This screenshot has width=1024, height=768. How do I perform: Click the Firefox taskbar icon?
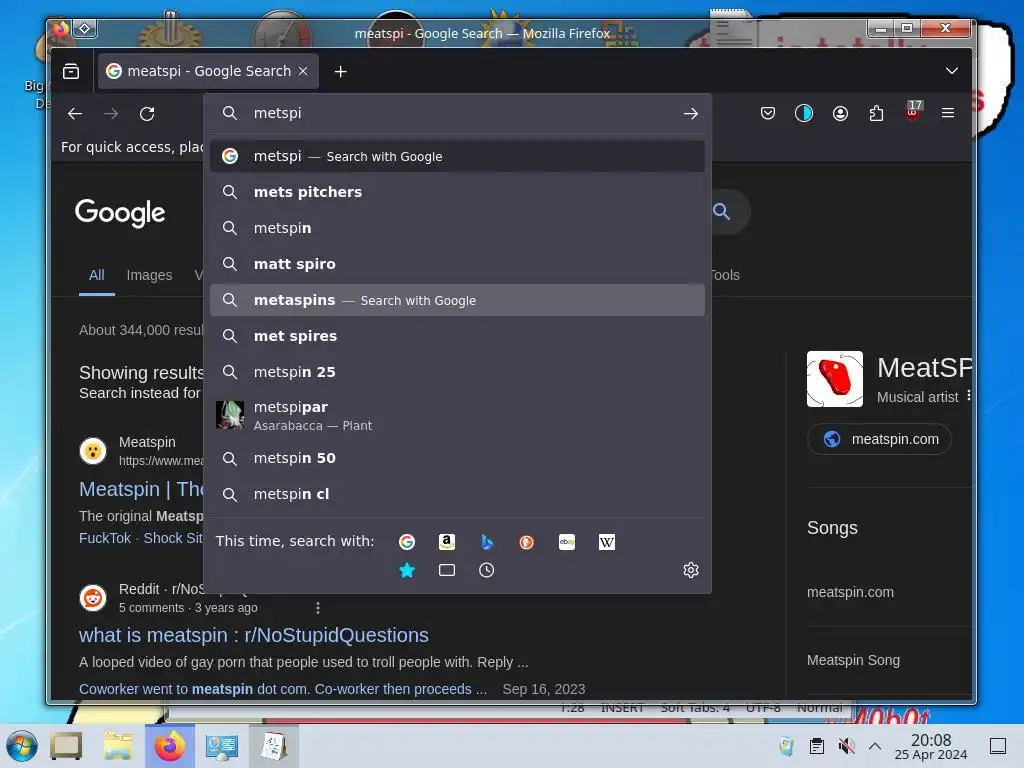coord(170,746)
